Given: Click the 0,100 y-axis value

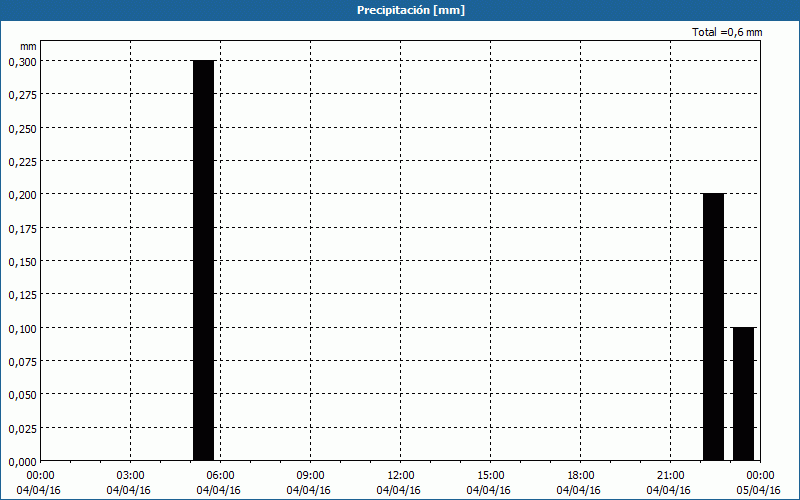Looking at the screenshot, I should [x=22, y=329].
